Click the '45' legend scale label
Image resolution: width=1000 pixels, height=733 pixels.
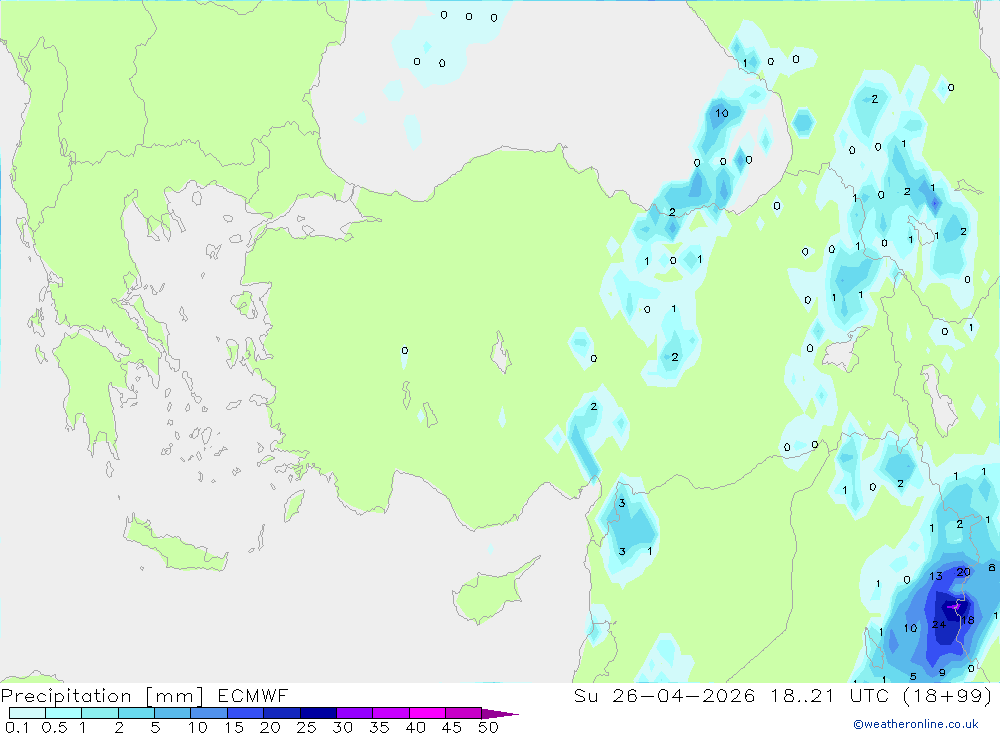(x=452, y=727)
